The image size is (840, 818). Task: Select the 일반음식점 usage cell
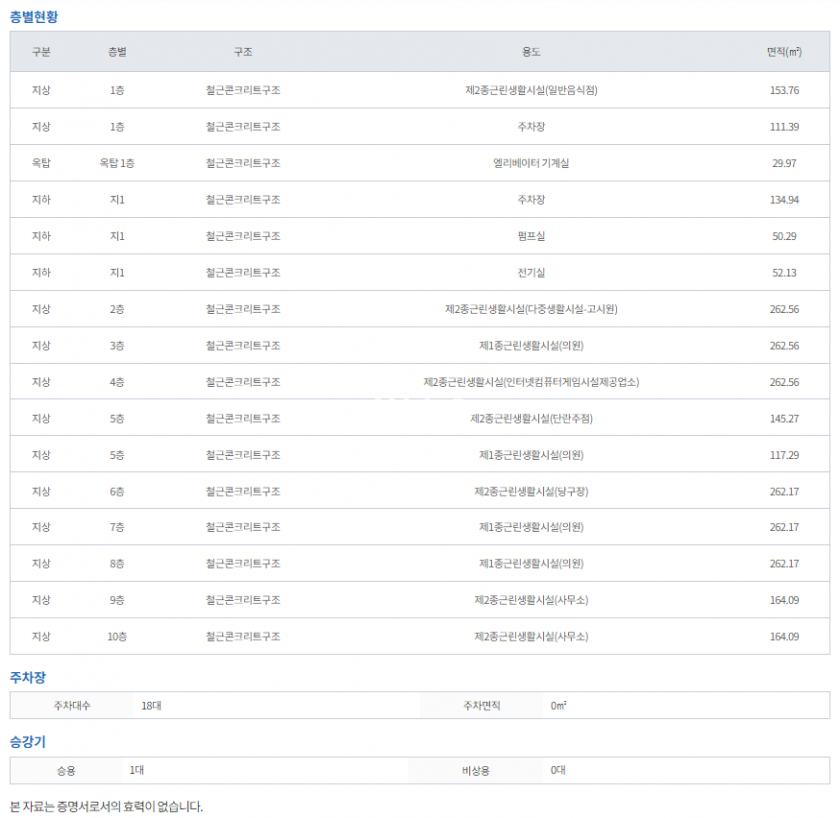pos(531,90)
